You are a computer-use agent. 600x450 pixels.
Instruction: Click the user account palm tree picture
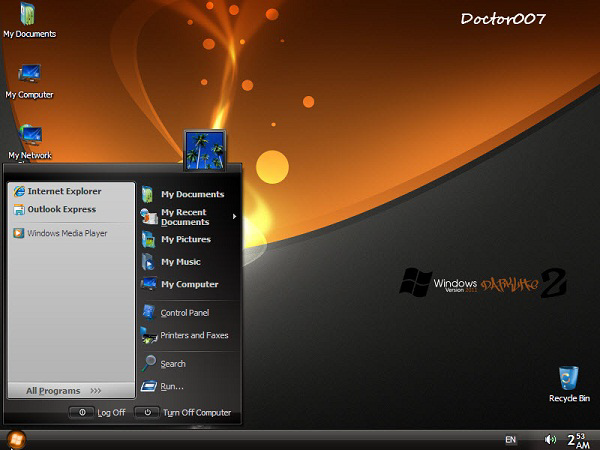[205, 150]
